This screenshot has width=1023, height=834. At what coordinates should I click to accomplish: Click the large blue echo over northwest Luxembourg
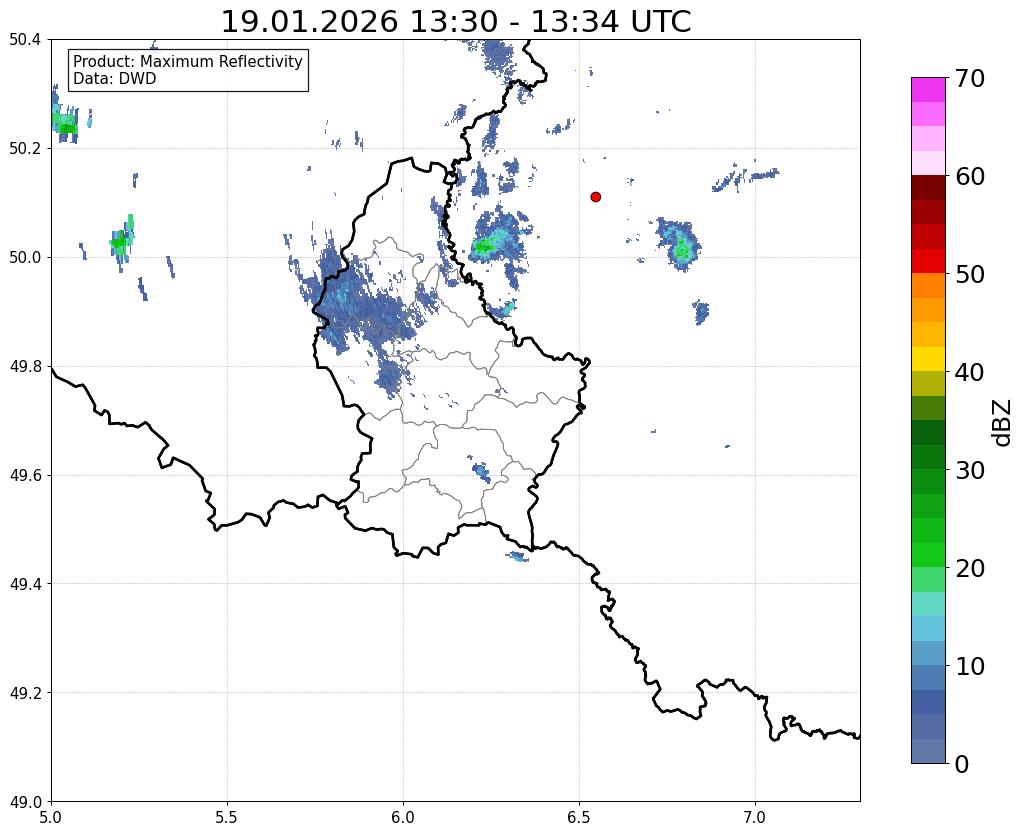363,307
